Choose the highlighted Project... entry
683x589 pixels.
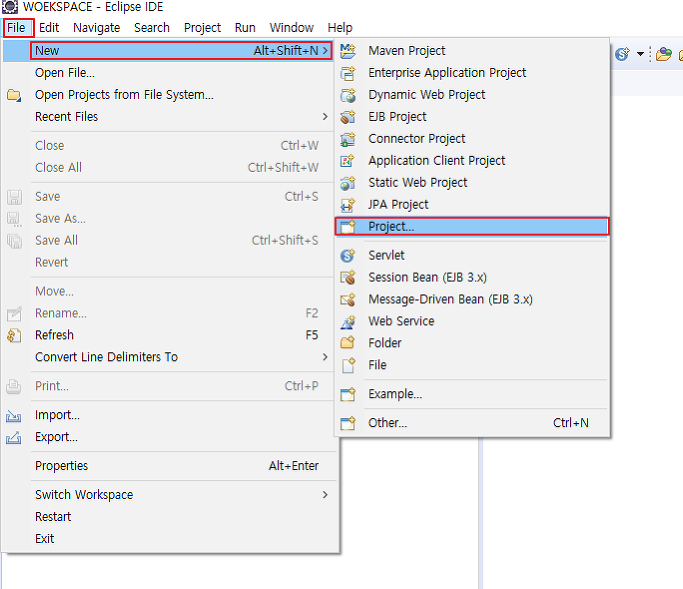click(x=472, y=227)
